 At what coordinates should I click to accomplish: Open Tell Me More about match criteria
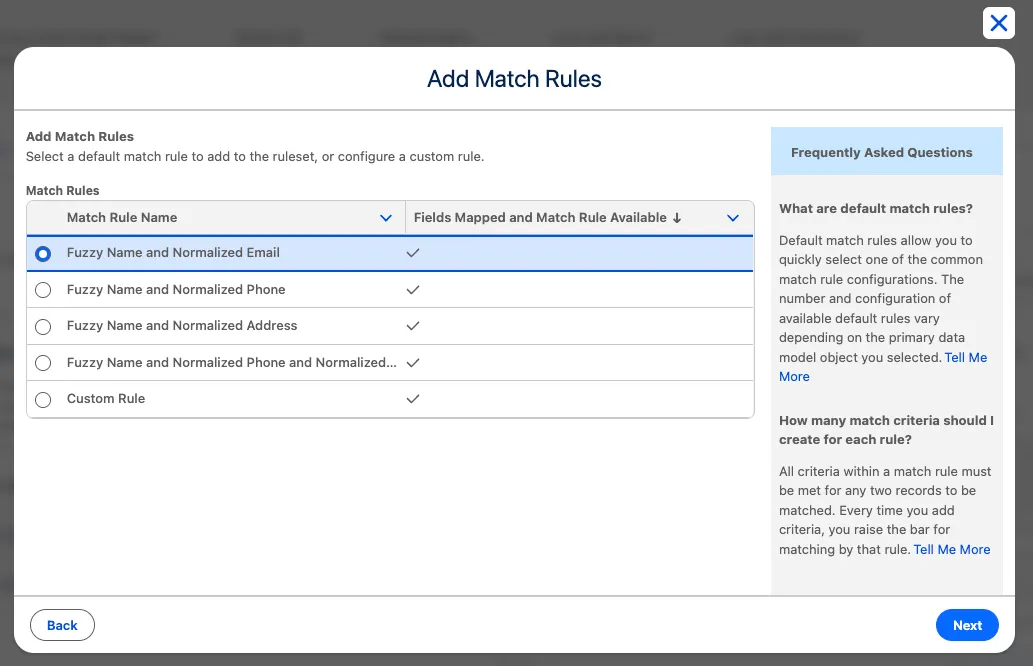[x=951, y=549]
